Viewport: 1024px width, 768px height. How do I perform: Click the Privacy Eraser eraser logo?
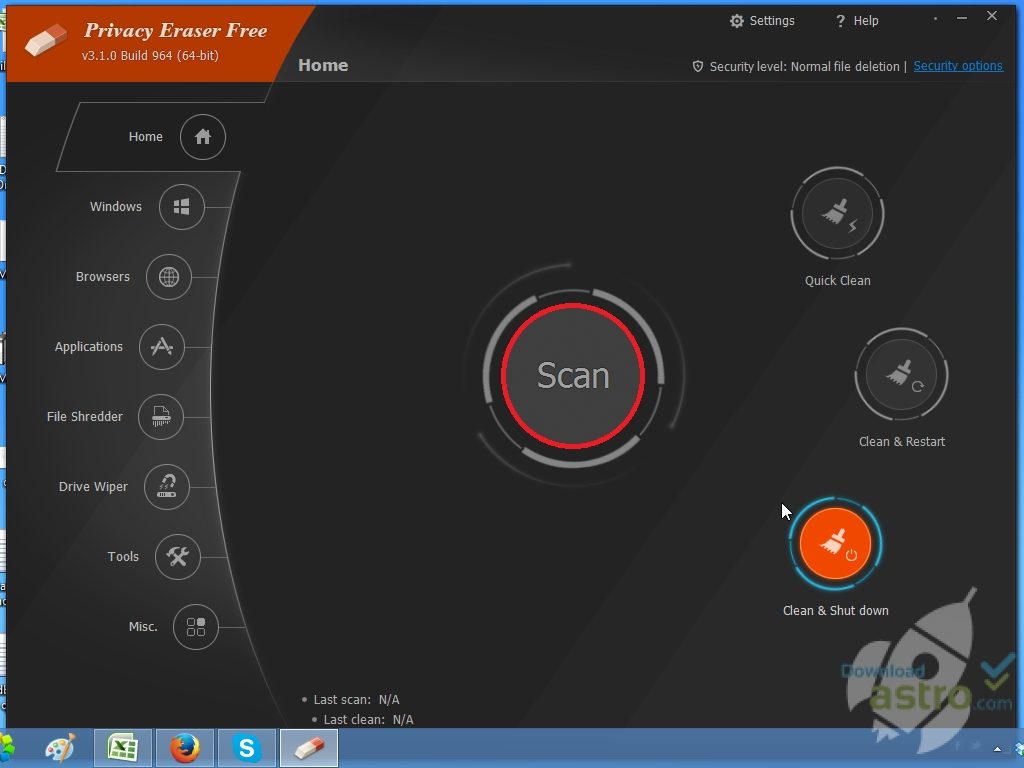(45, 40)
